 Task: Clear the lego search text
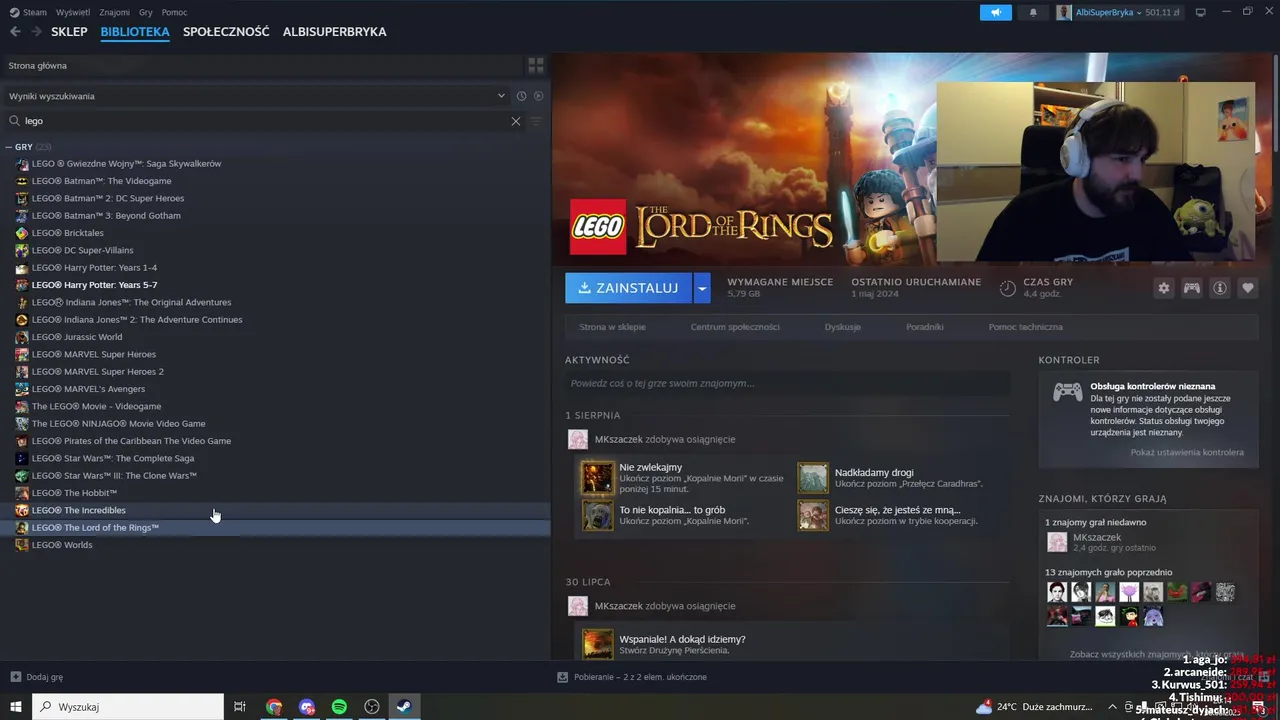516,121
